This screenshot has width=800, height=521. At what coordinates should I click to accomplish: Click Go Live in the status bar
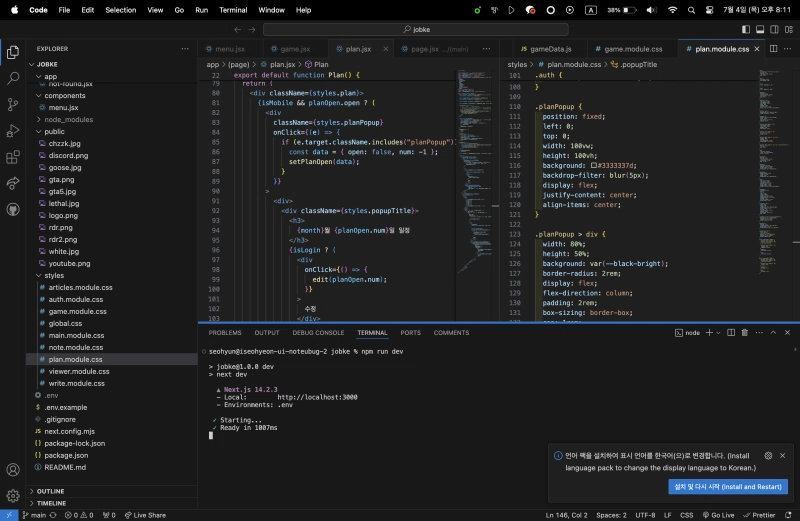tap(718, 515)
